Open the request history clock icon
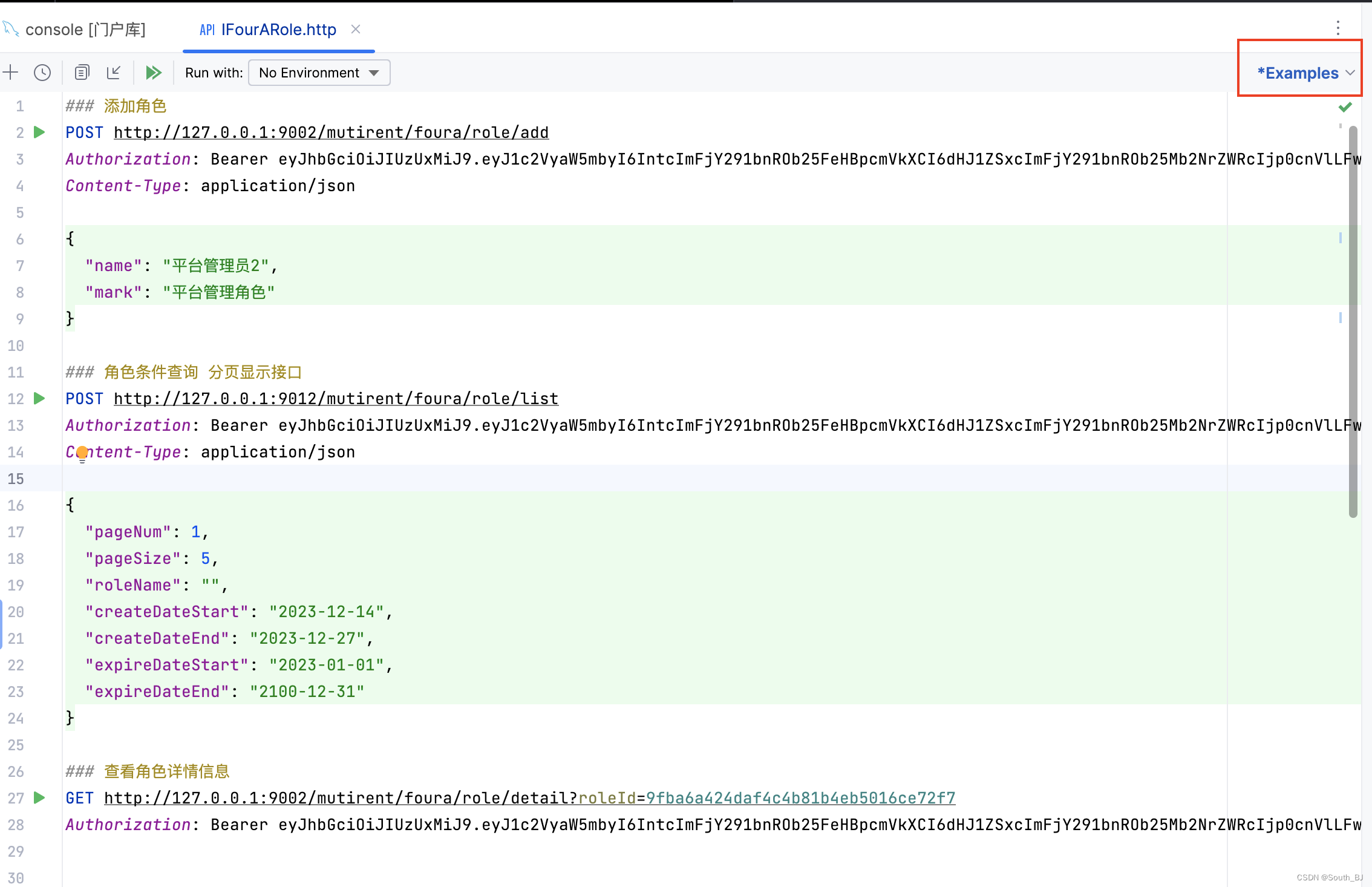Image resolution: width=1372 pixels, height=887 pixels. (42, 73)
